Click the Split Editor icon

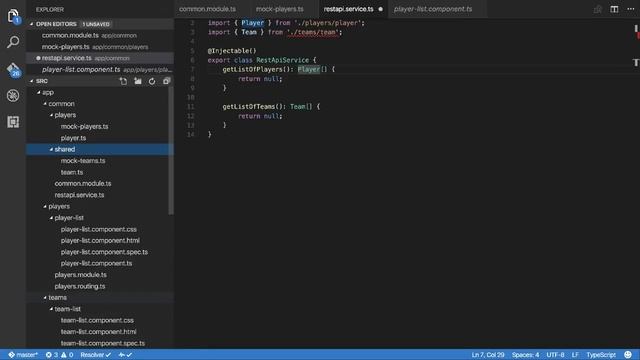pyautogui.click(x=614, y=9)
